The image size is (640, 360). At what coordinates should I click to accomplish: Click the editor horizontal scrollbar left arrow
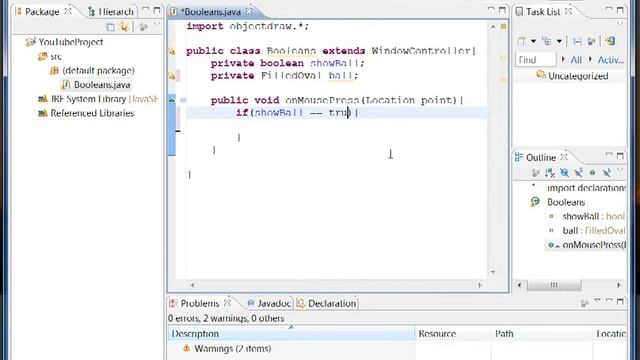(x=192, y=285)
